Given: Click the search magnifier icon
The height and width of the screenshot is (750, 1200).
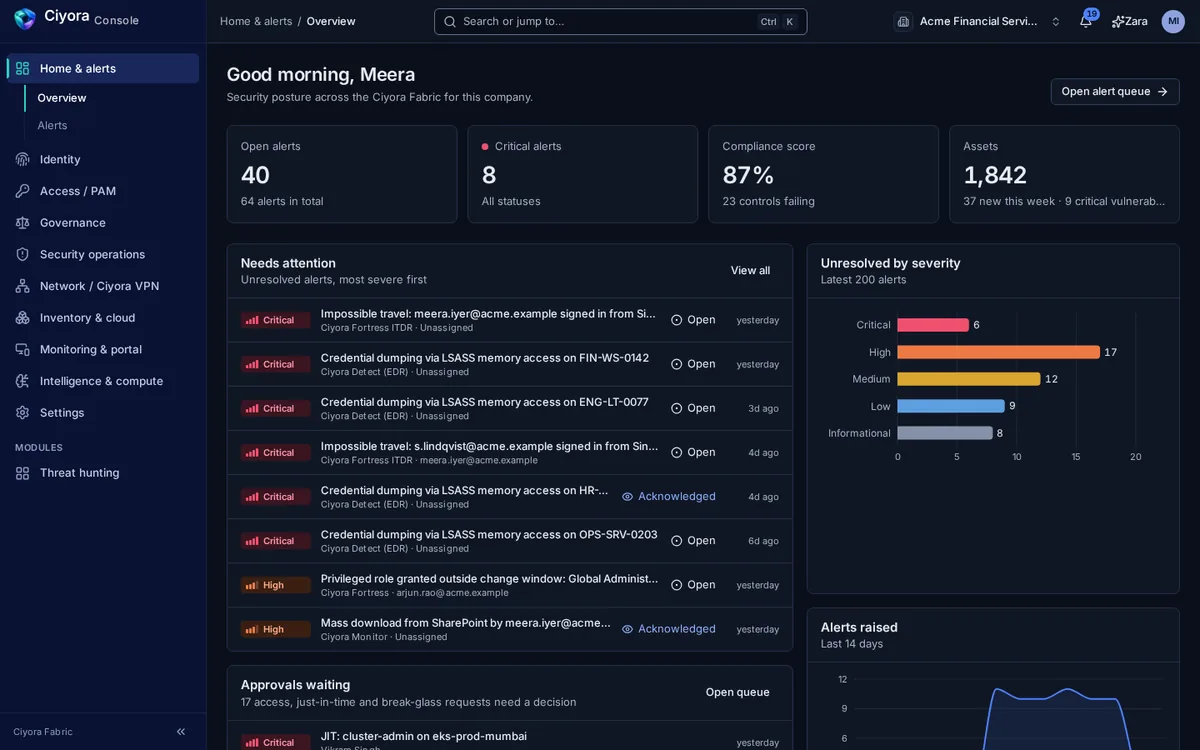Looking at the screenshot, I should 450,21.
